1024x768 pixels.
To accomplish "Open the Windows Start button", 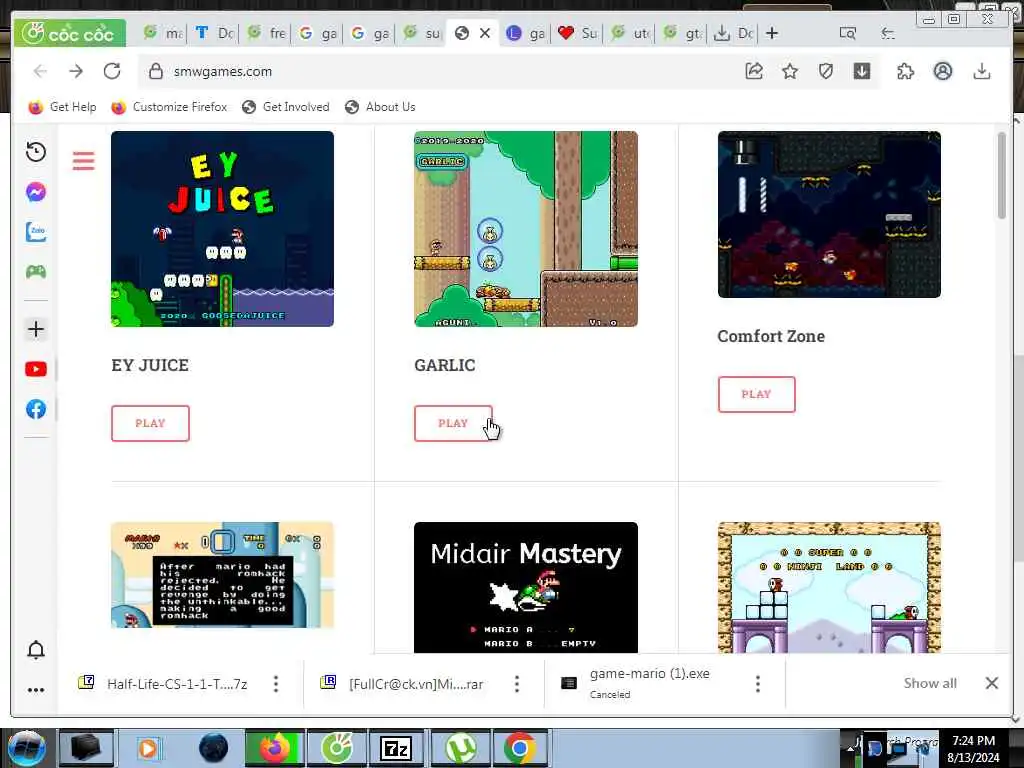I will [x=27, y=748].
